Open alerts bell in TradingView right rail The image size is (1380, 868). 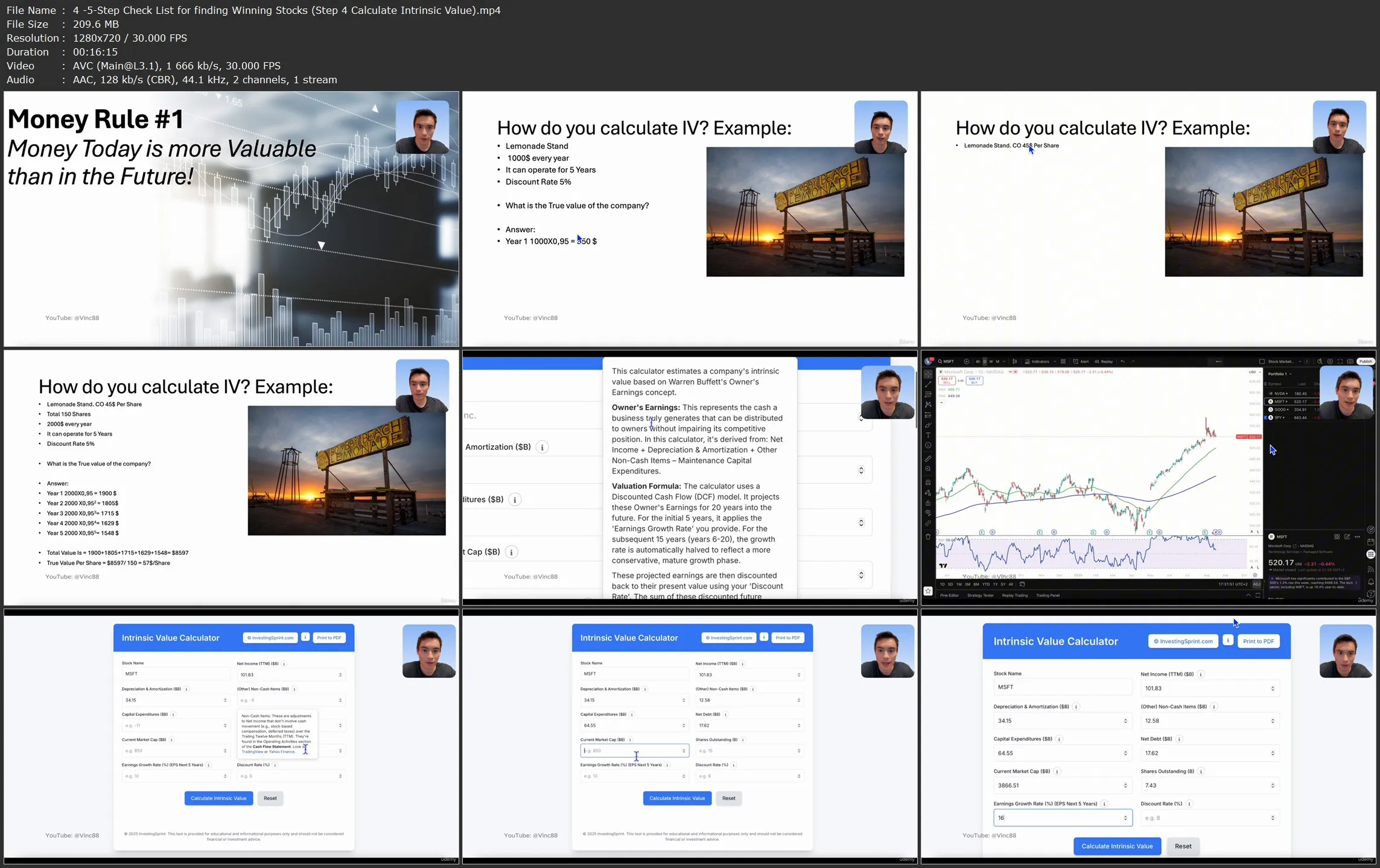tap(1370, 581)
